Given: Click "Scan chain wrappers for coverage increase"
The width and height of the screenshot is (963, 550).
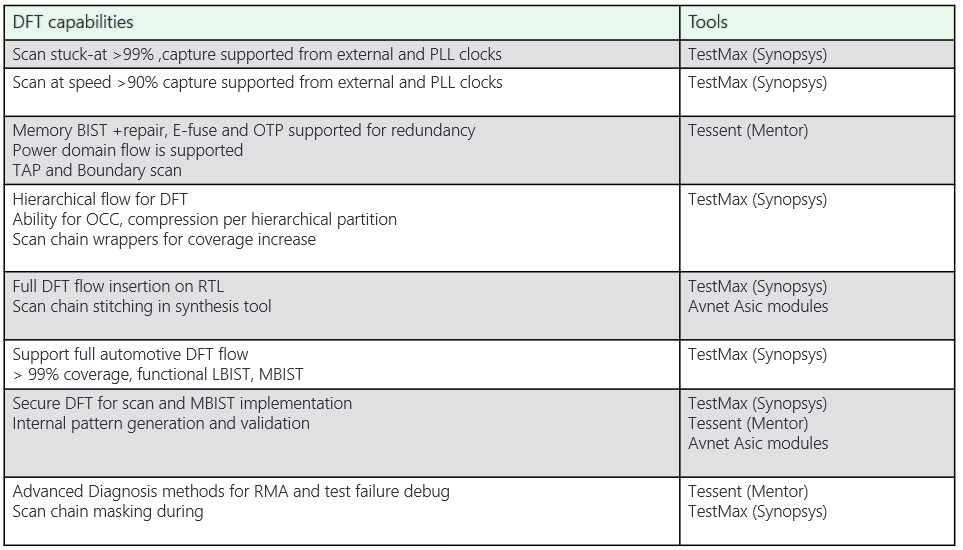Looking at the screenshot, I should [x=164, y=239].
